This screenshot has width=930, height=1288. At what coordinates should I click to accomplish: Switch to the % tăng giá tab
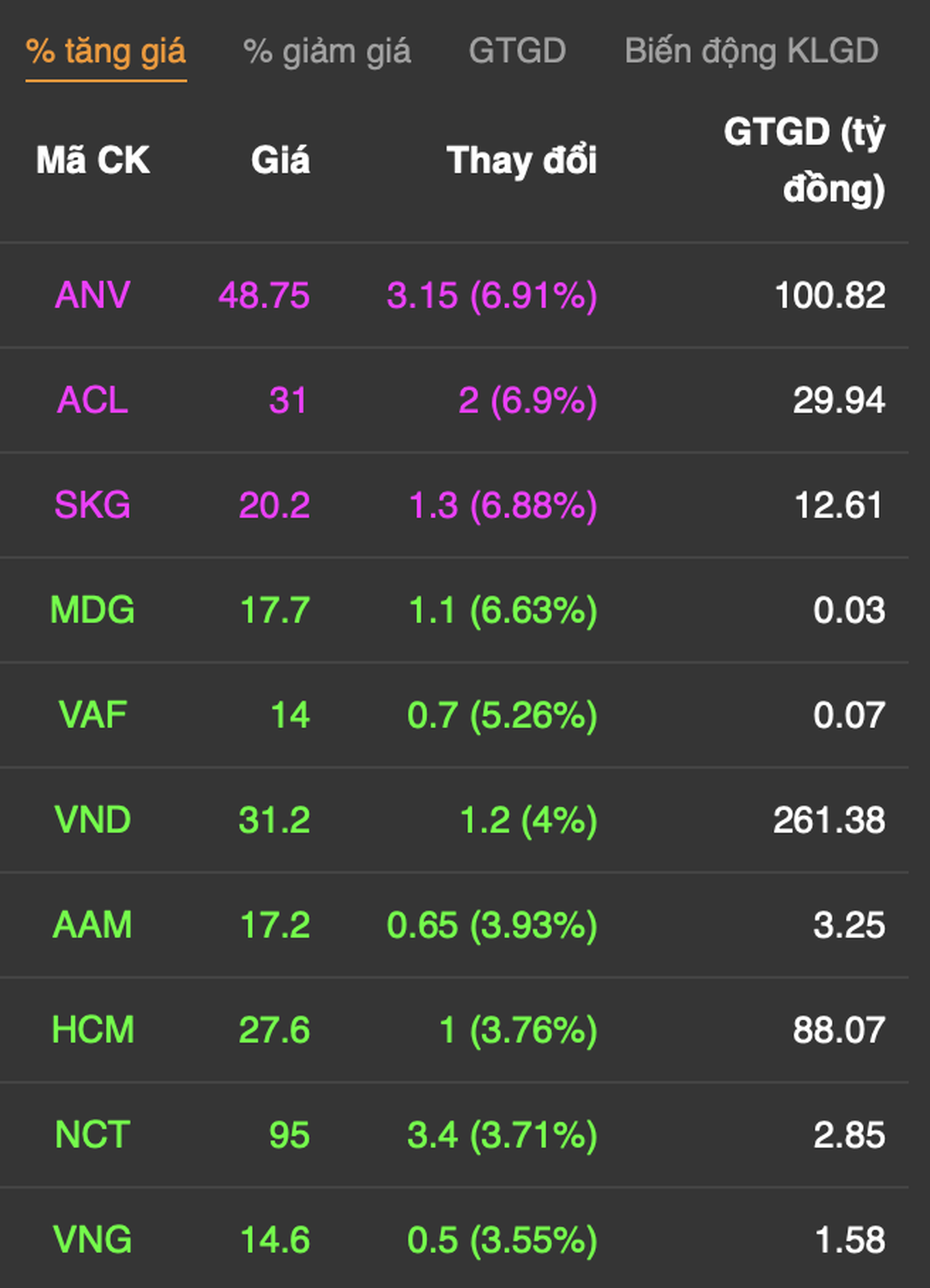pos(105,52)
